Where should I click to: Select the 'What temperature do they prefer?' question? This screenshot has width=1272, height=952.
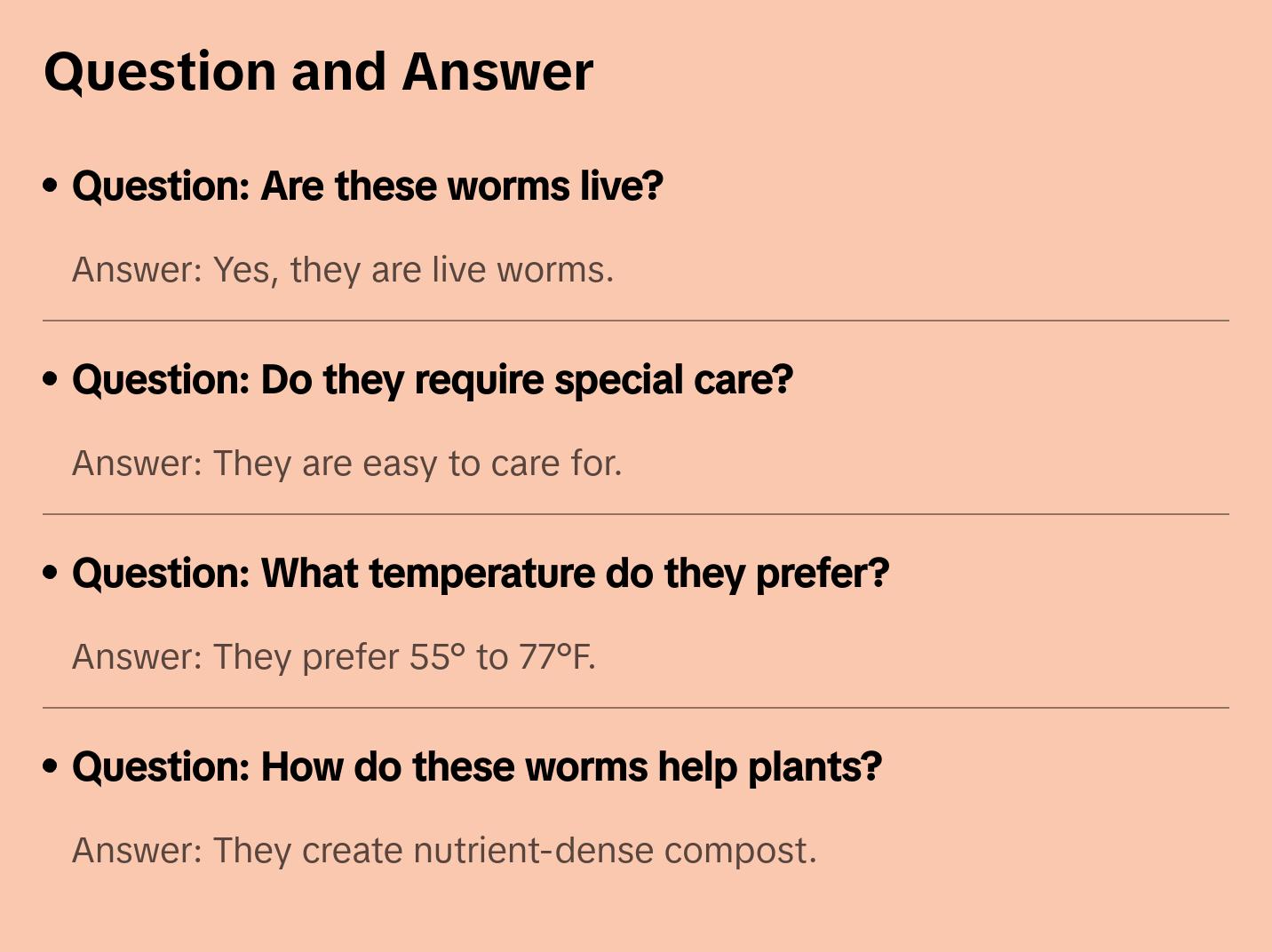[480, 574]
